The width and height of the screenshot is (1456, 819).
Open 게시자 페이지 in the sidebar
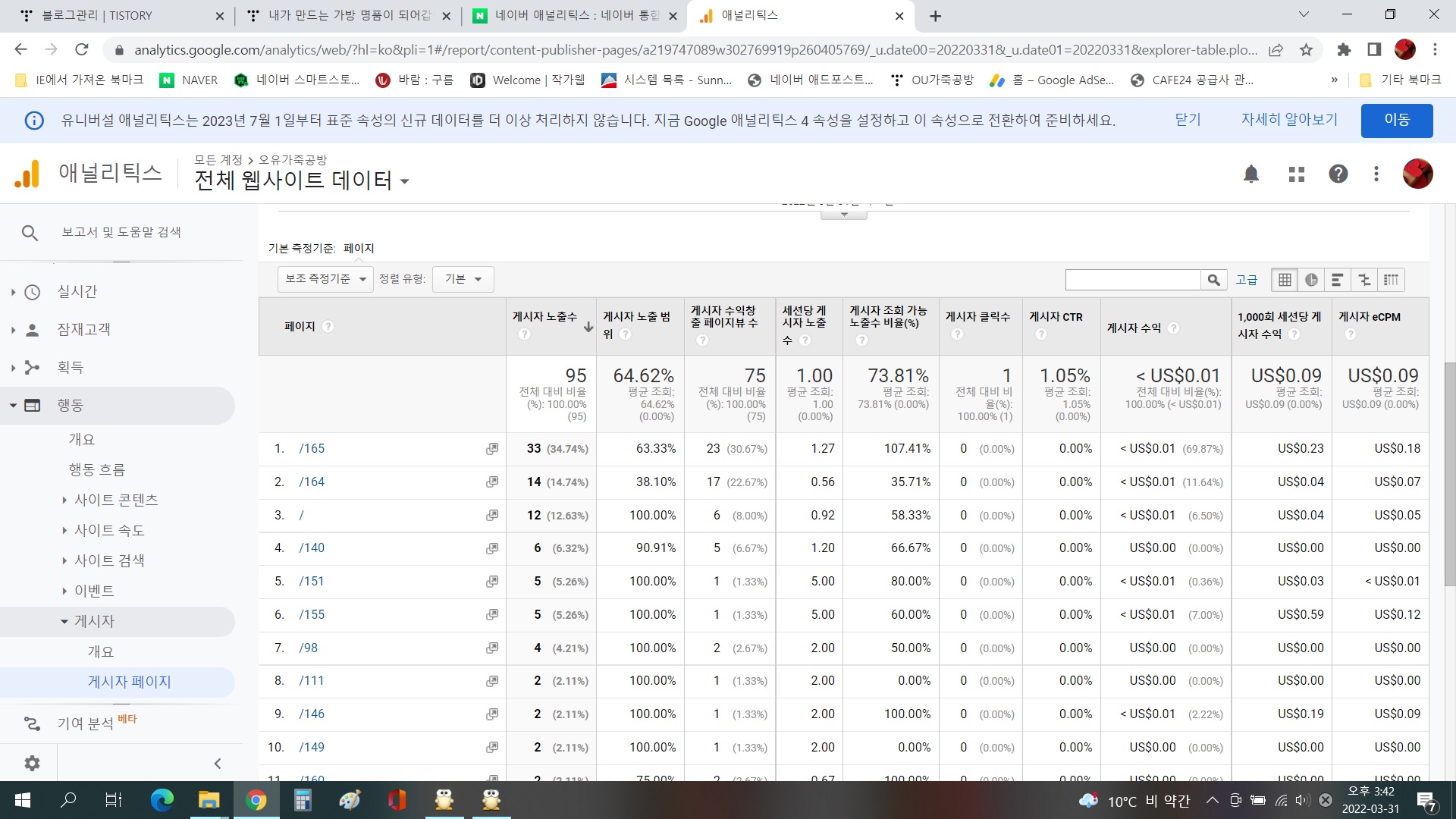click(129, 682)
